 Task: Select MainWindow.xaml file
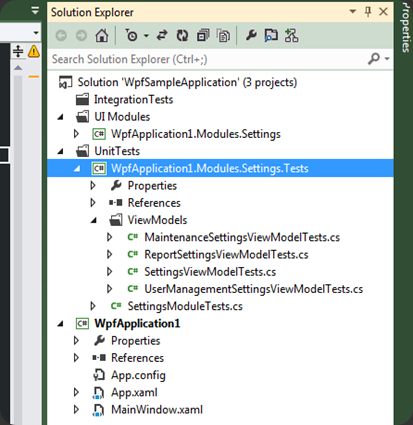pyautogui.click(x=157, y=409)
